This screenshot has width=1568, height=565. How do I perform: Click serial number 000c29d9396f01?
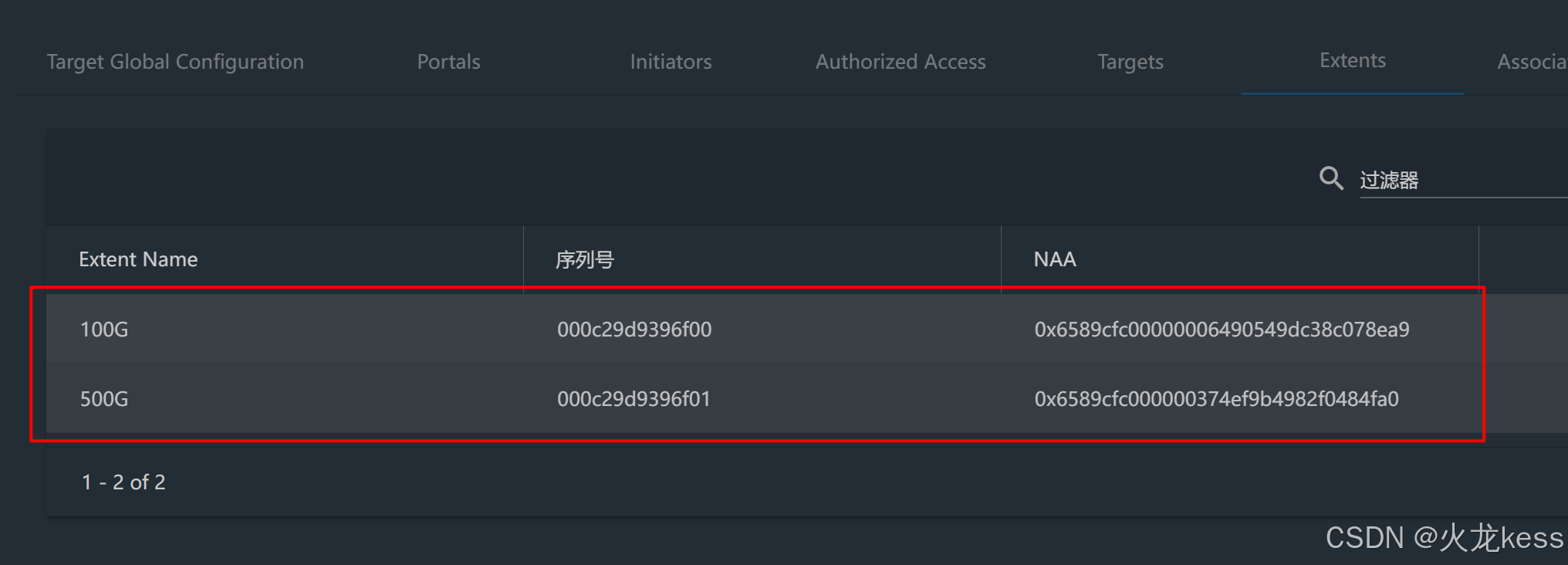[634, 399]
